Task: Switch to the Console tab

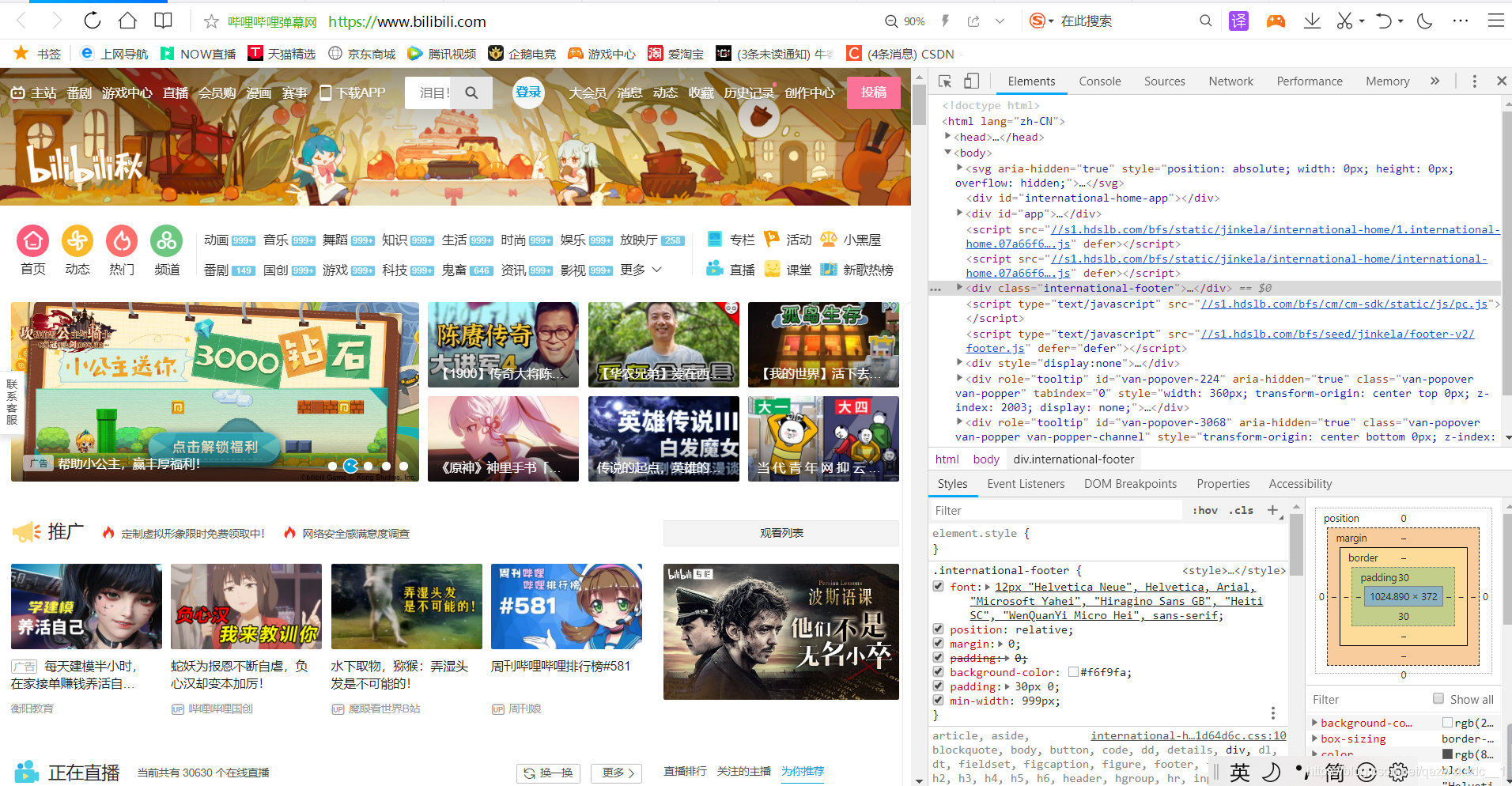Action: 1100,81
